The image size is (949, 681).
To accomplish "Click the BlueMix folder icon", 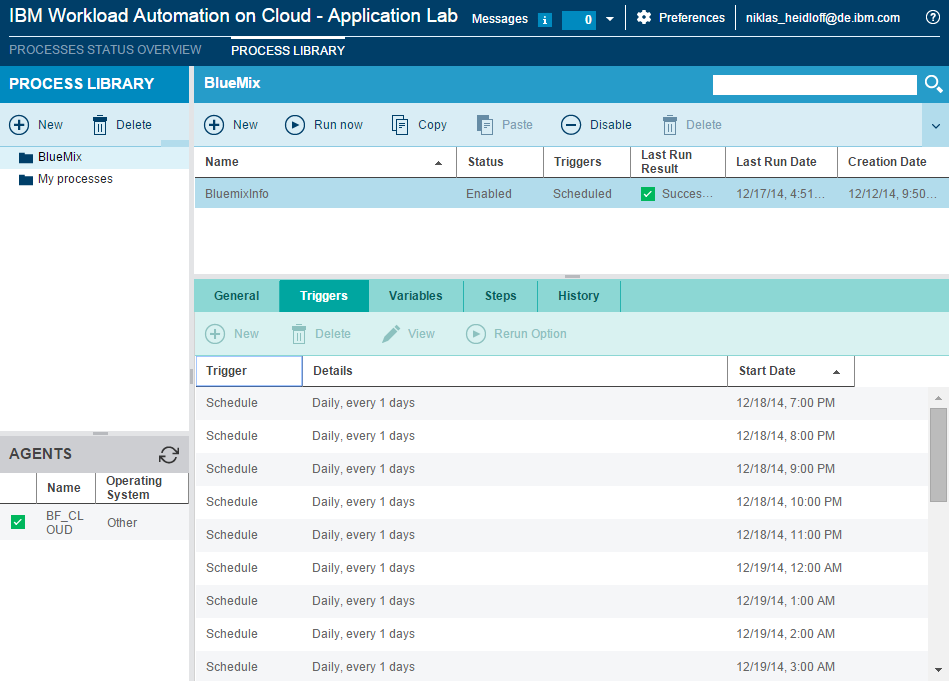I will pyautogui.click(x=26, y=157).
